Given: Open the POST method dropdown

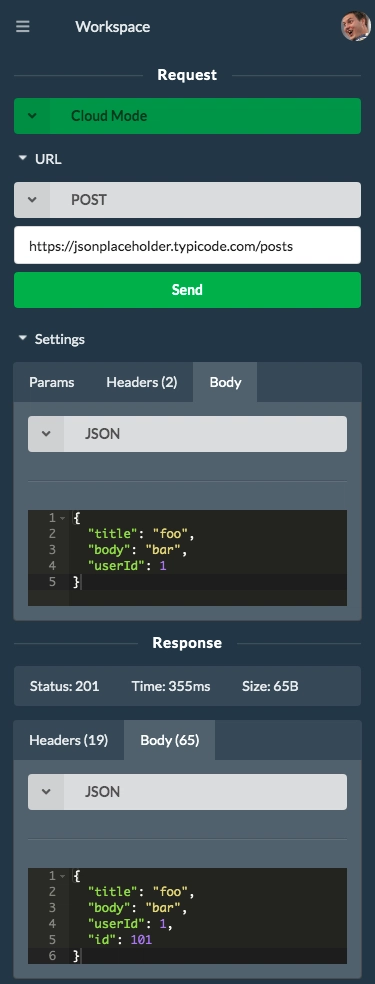Looking at the screenshot, I should [x=188, y=200].
